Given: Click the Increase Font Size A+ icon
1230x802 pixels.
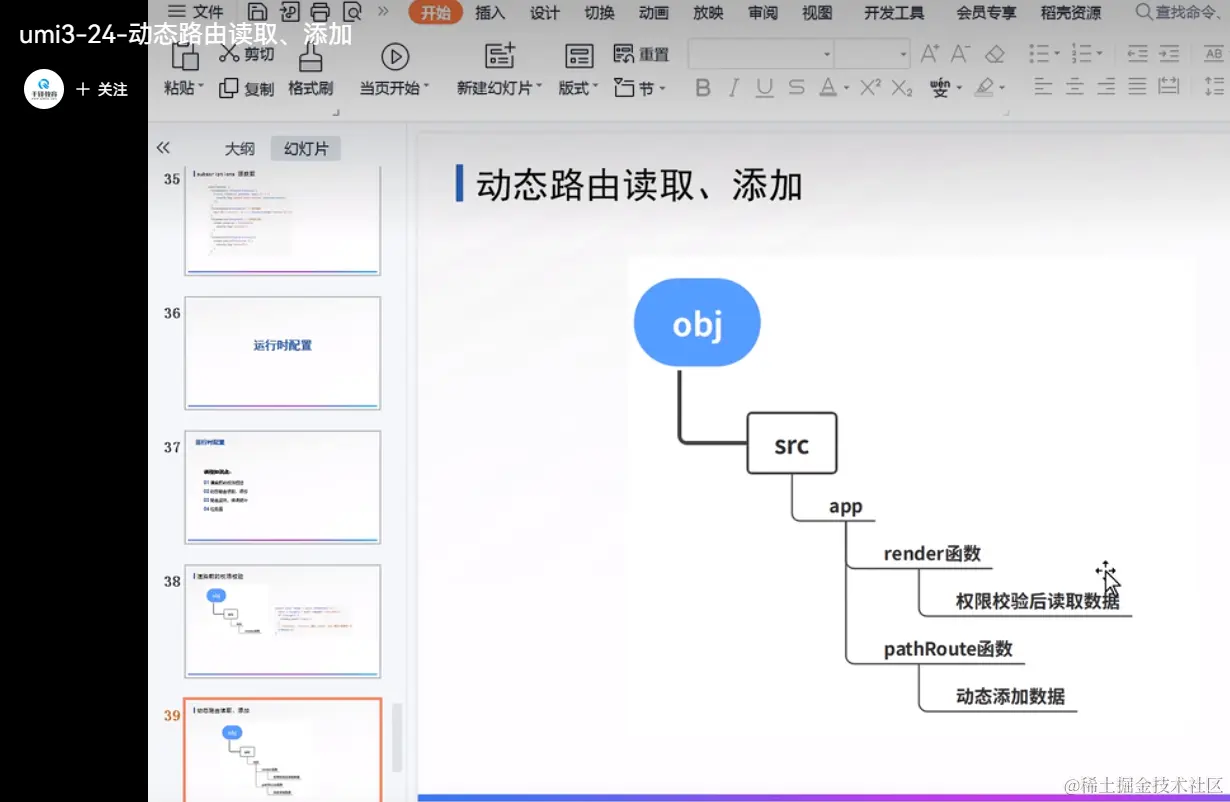Looking at the screenshot, I should click(x=930, y=53).
